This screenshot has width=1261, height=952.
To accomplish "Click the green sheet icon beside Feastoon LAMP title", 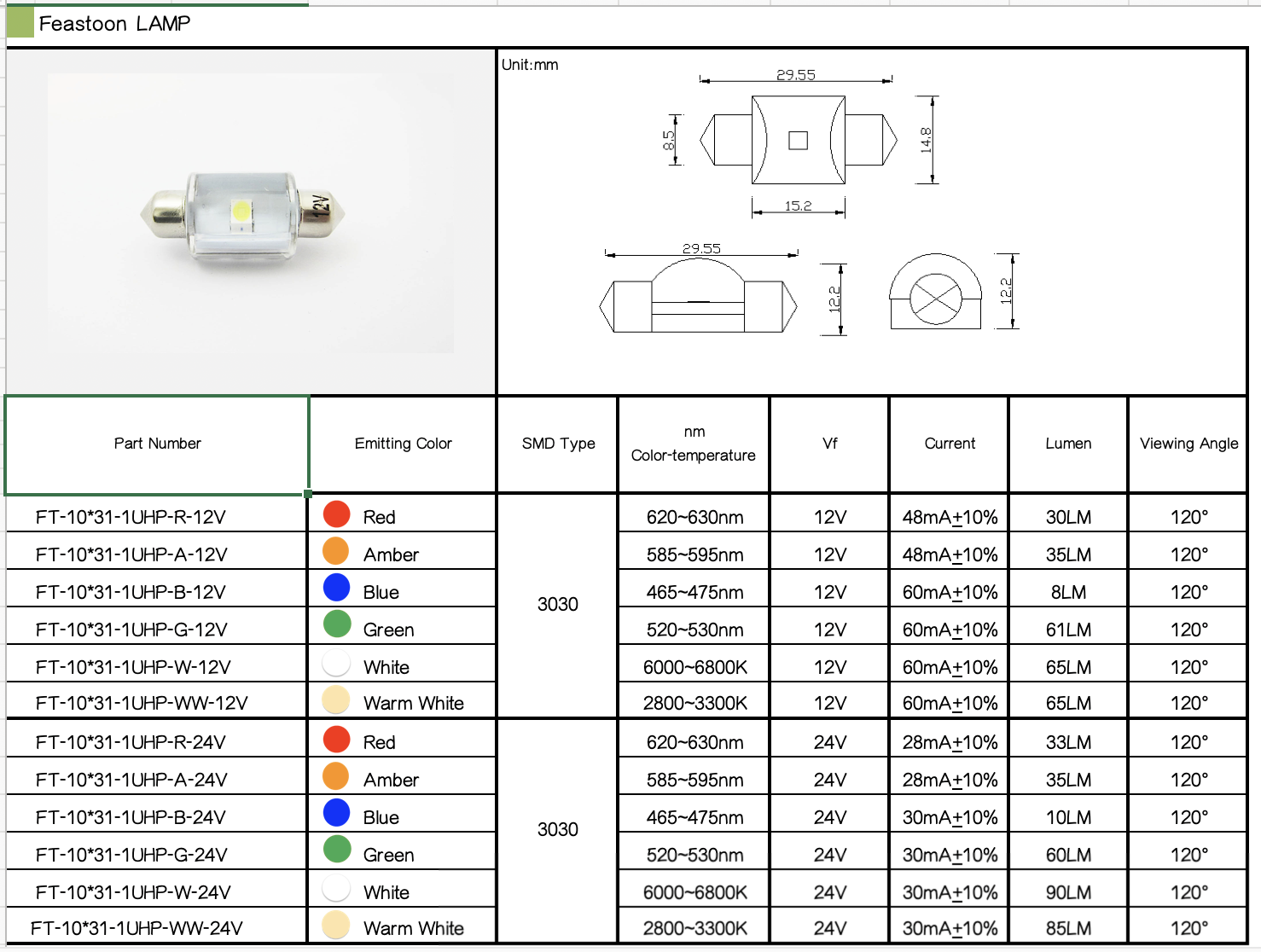I will (20, 22).
